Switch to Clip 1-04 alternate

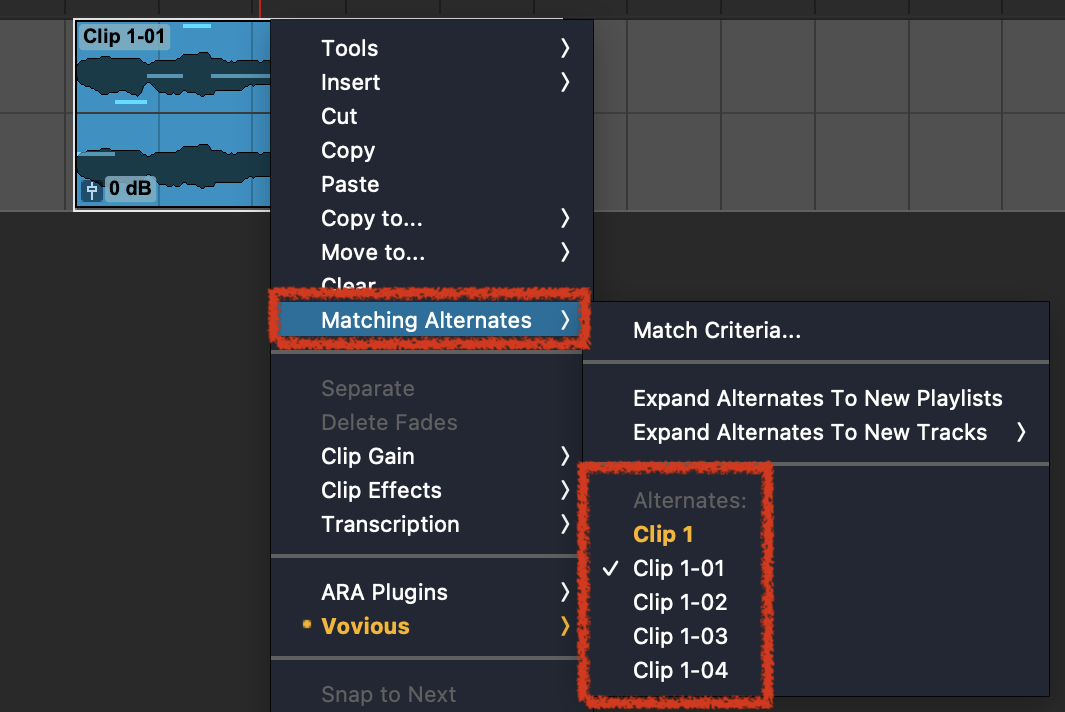tap(680, 670)
